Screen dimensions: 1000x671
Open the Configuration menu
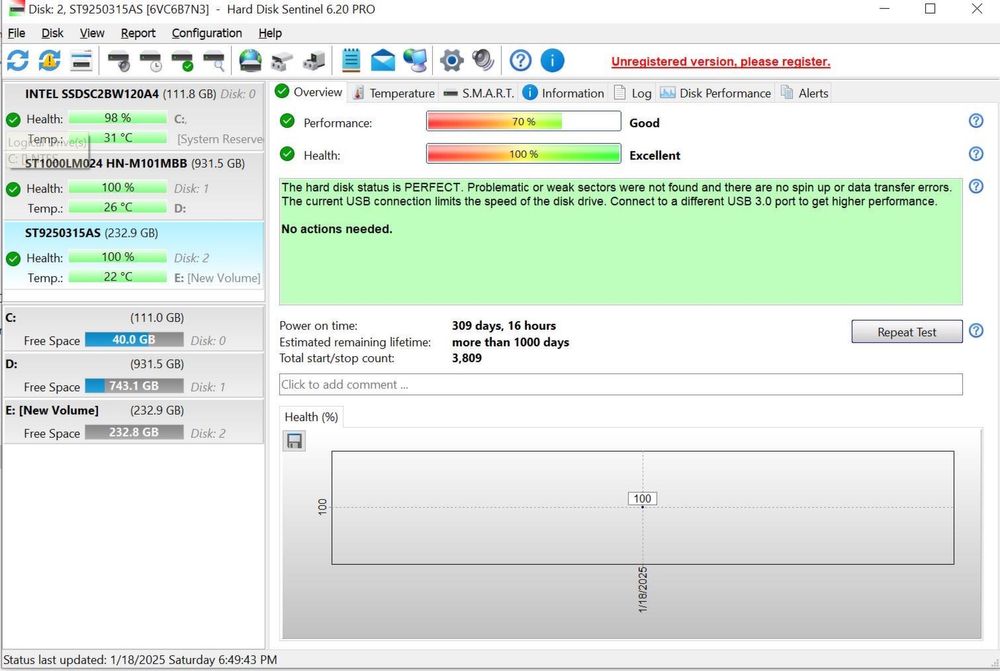click(207, 33)
